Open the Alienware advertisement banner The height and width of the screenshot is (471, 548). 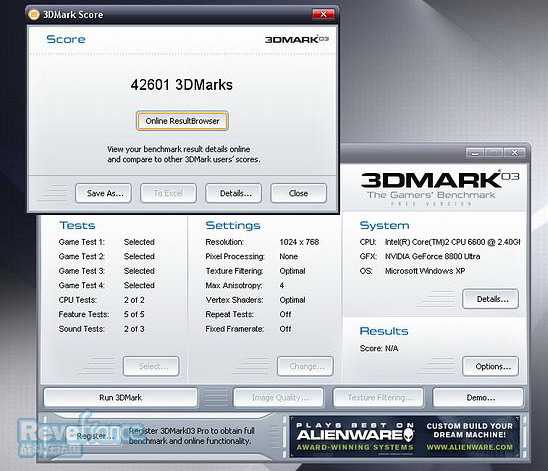(x=404, y=436)
